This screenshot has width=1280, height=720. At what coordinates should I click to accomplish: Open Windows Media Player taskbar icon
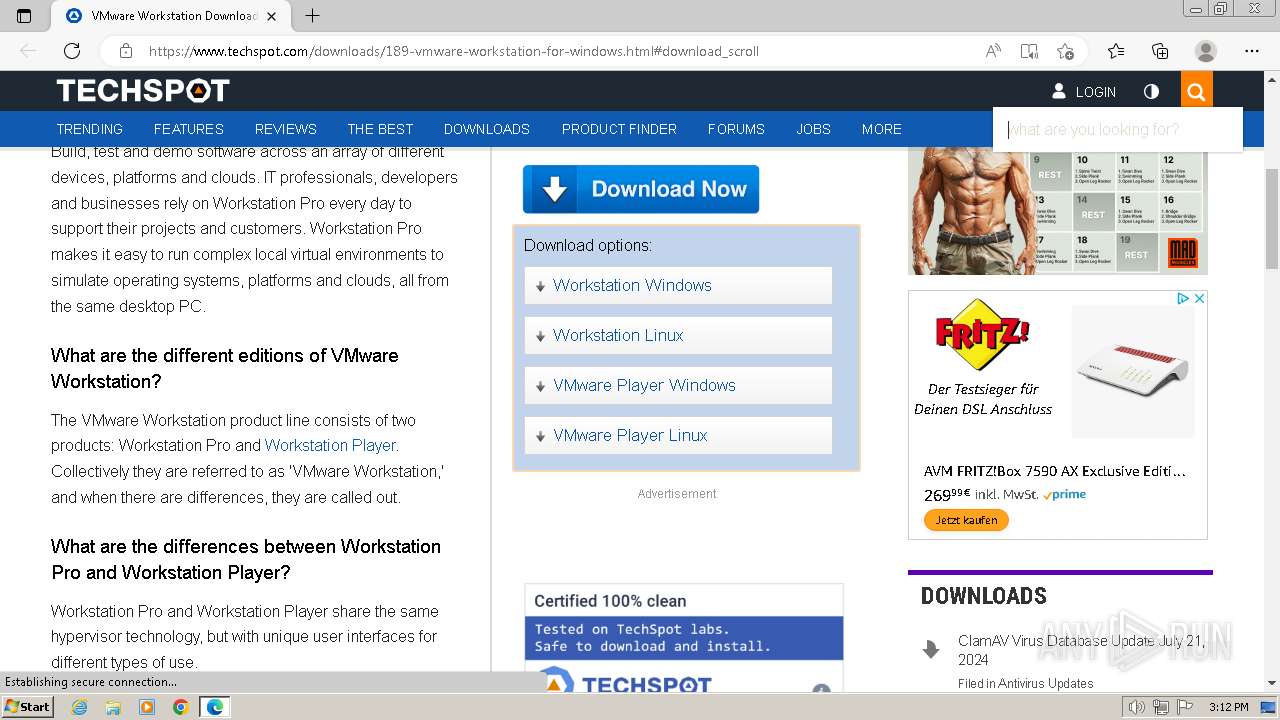pyautogui.click(x=147, y=707)
